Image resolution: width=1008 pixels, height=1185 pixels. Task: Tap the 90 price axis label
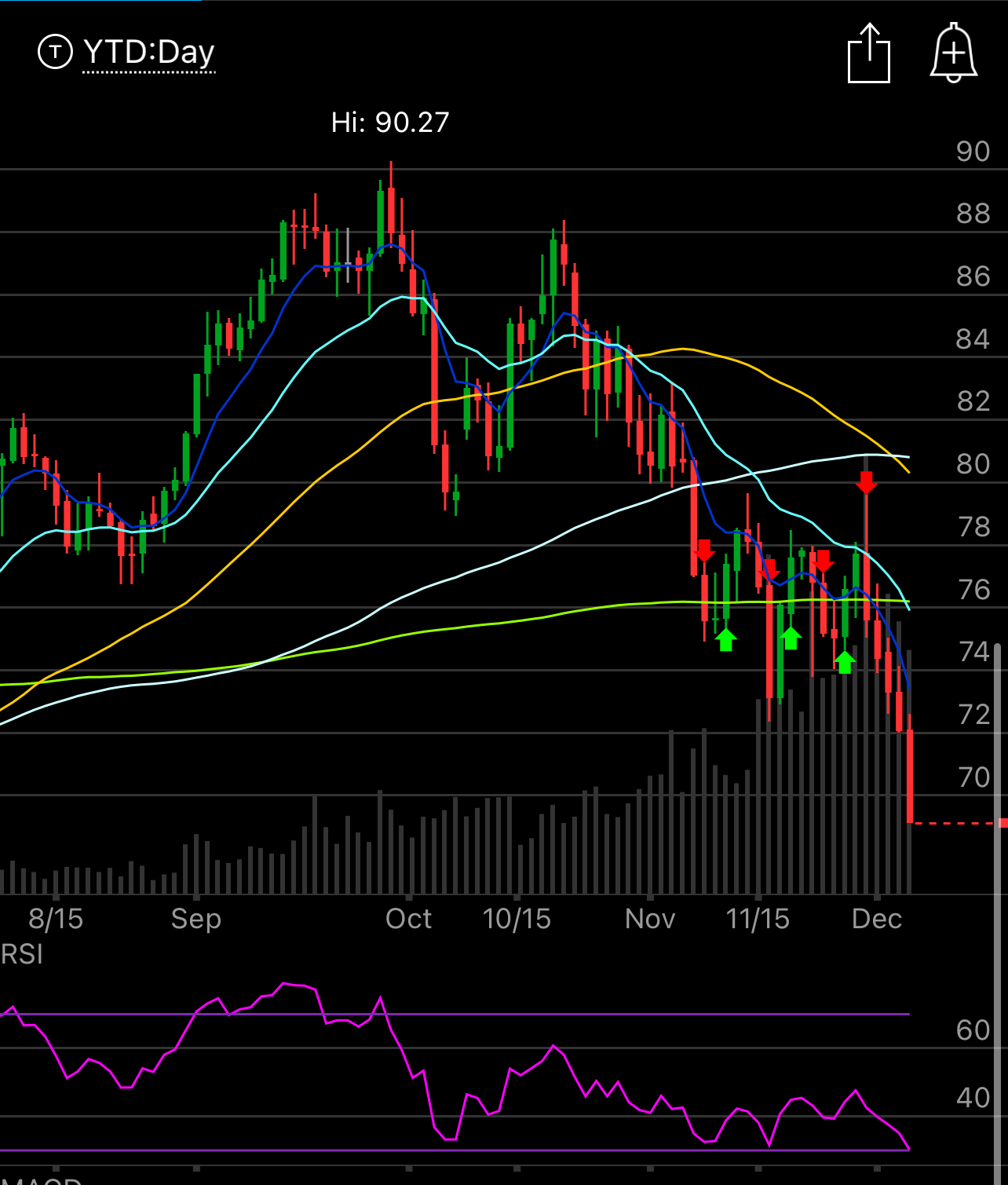click(x=973, y=152)
